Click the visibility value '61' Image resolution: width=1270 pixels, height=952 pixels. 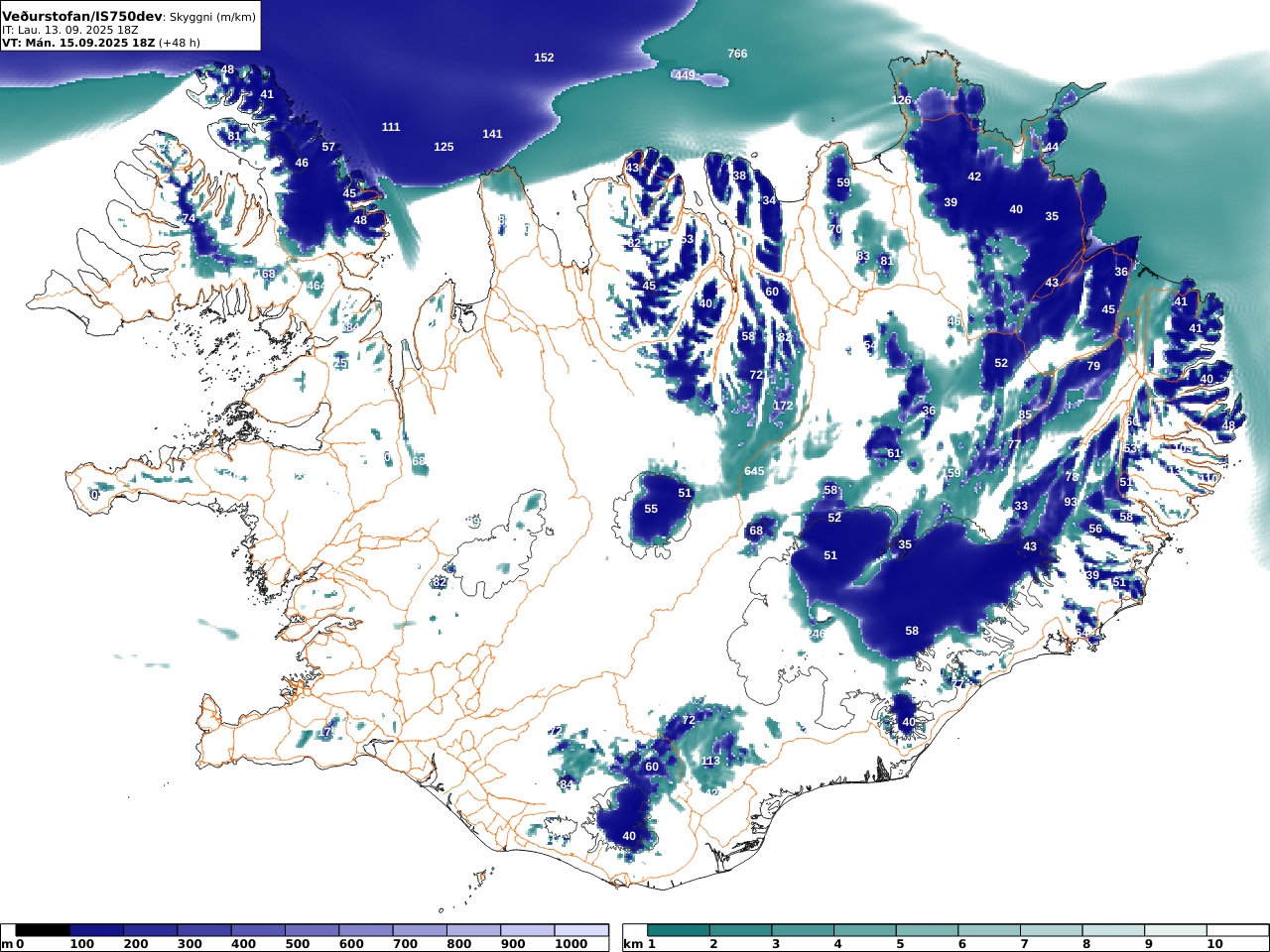click(x=894, y=453)
